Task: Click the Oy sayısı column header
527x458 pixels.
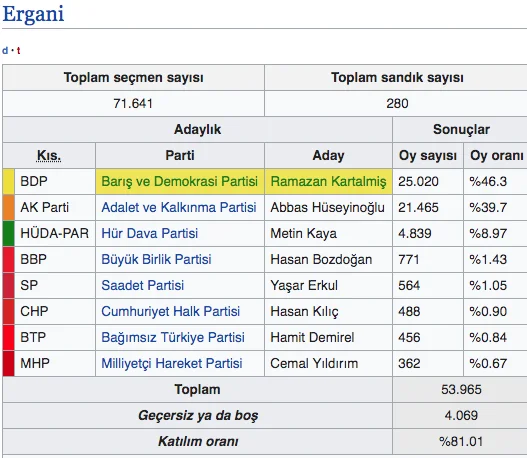Action: 428,156
